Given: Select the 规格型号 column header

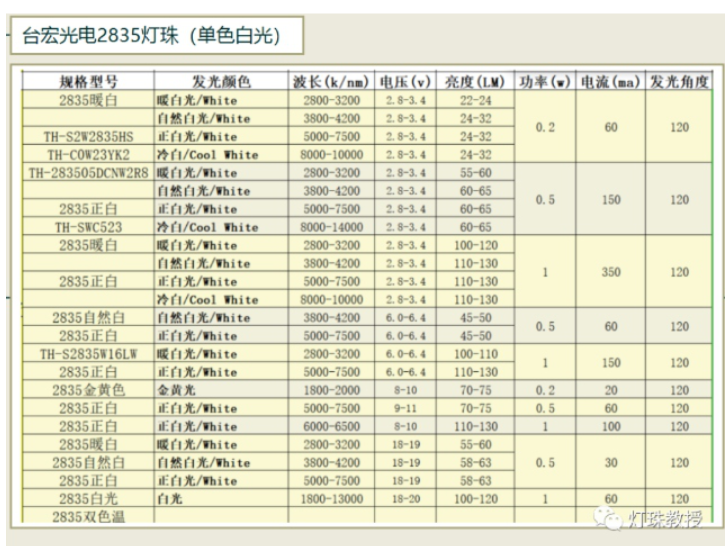Looking at the screenshot, I should (x=88, y=82).
